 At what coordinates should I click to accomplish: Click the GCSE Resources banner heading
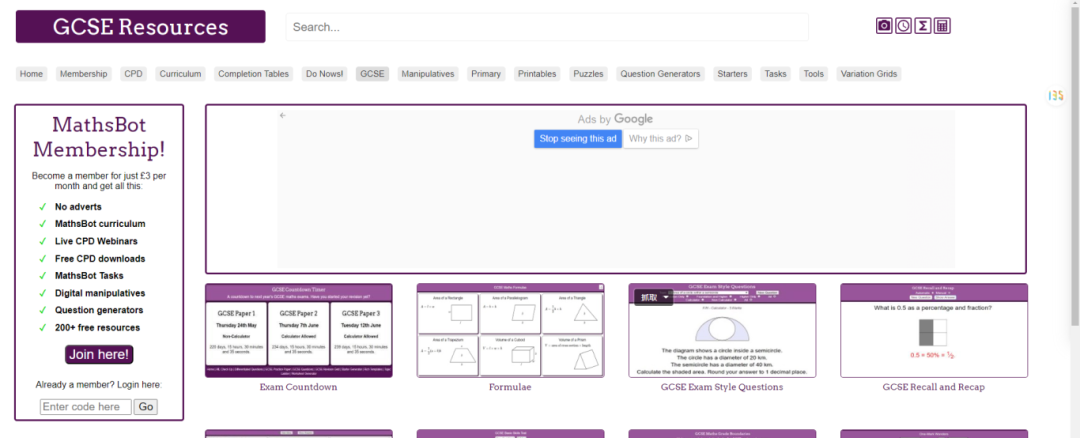pos(141,27)
